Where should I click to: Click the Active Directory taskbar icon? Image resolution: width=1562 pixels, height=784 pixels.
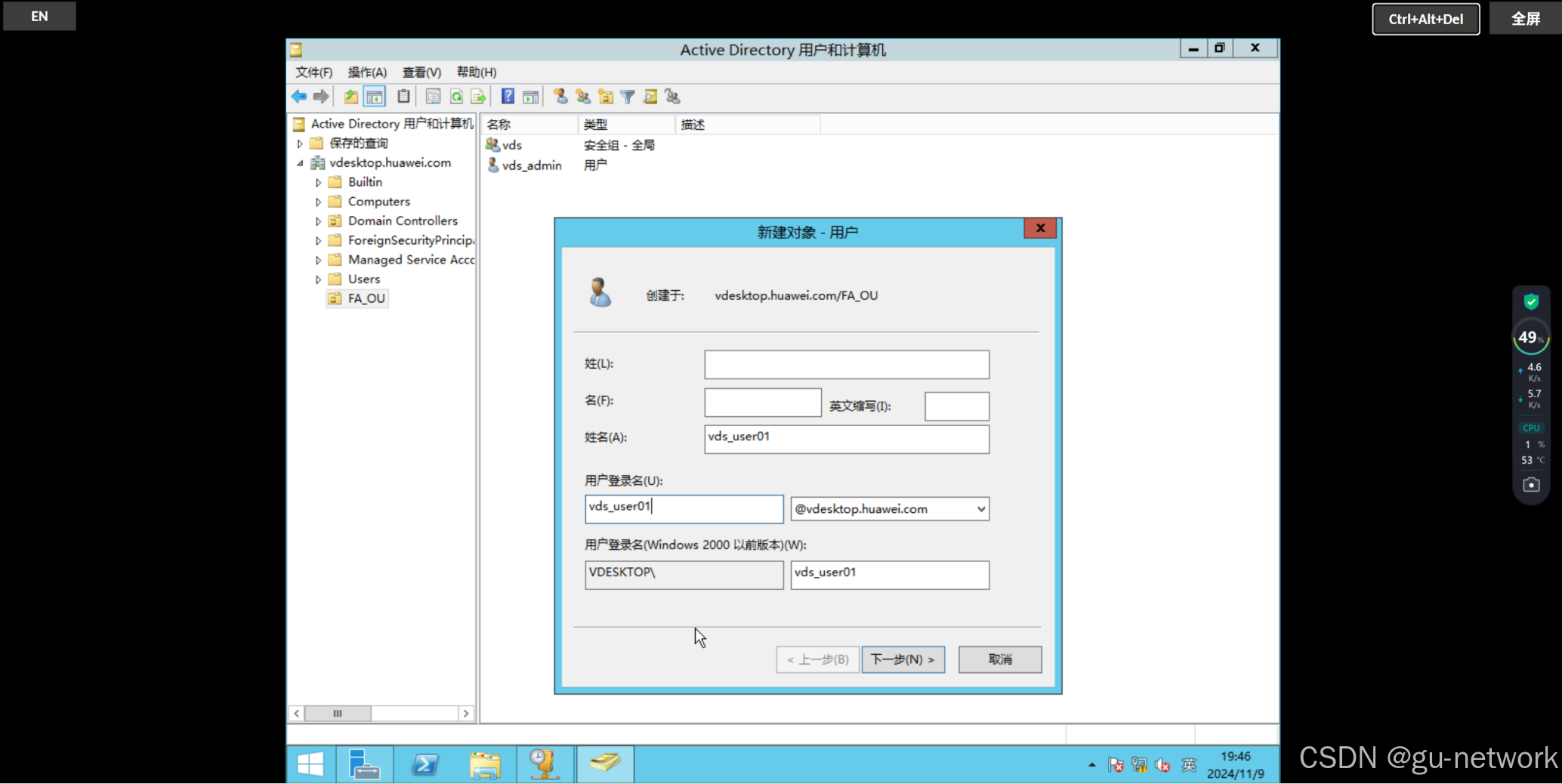(605, 764)
